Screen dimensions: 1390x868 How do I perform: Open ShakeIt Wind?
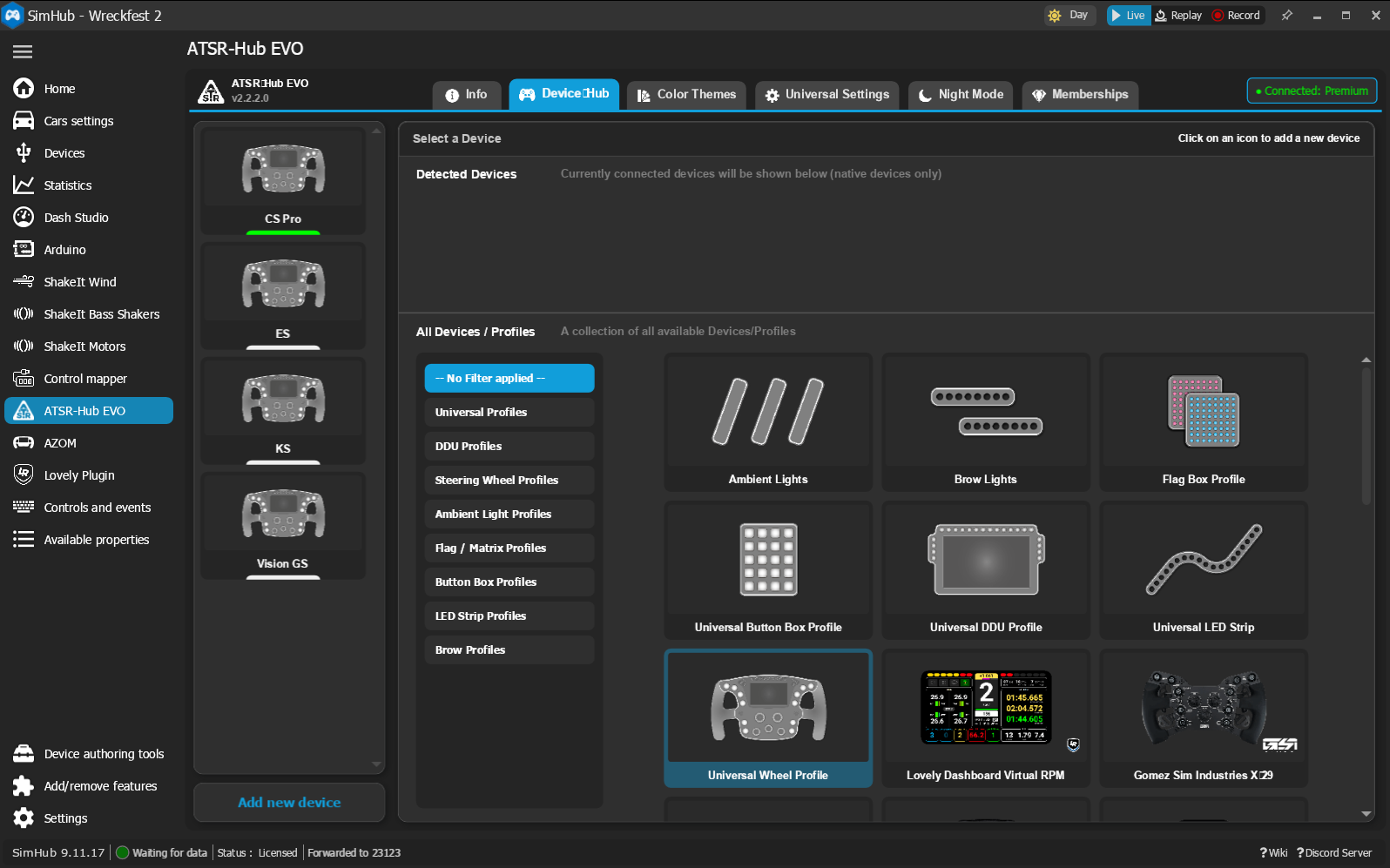(x=89, y=282)
